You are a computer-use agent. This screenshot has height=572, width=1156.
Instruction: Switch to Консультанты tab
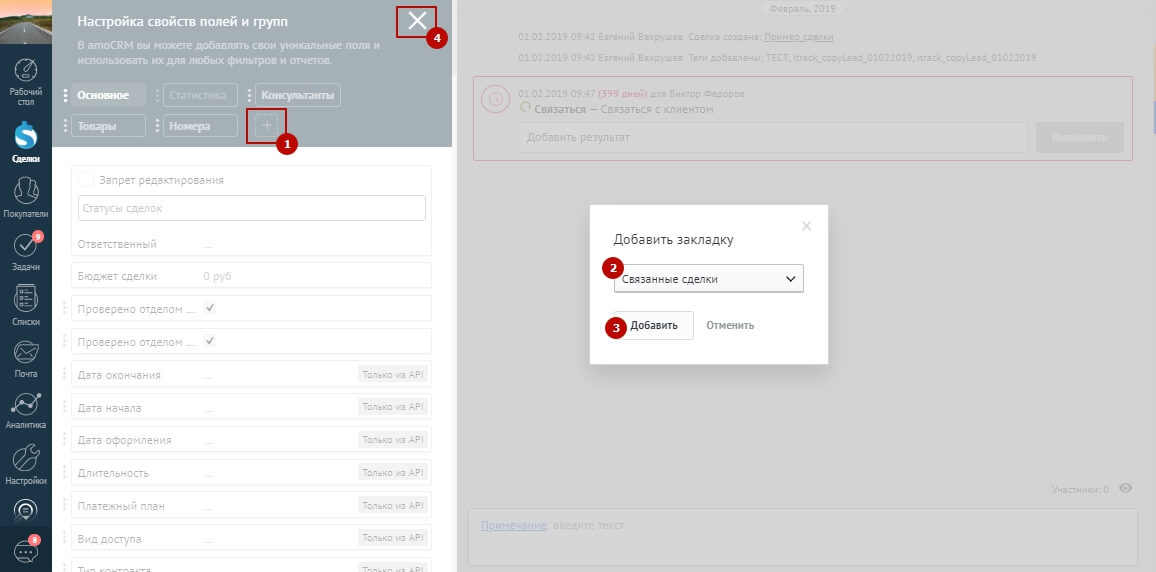click(298, 95)
